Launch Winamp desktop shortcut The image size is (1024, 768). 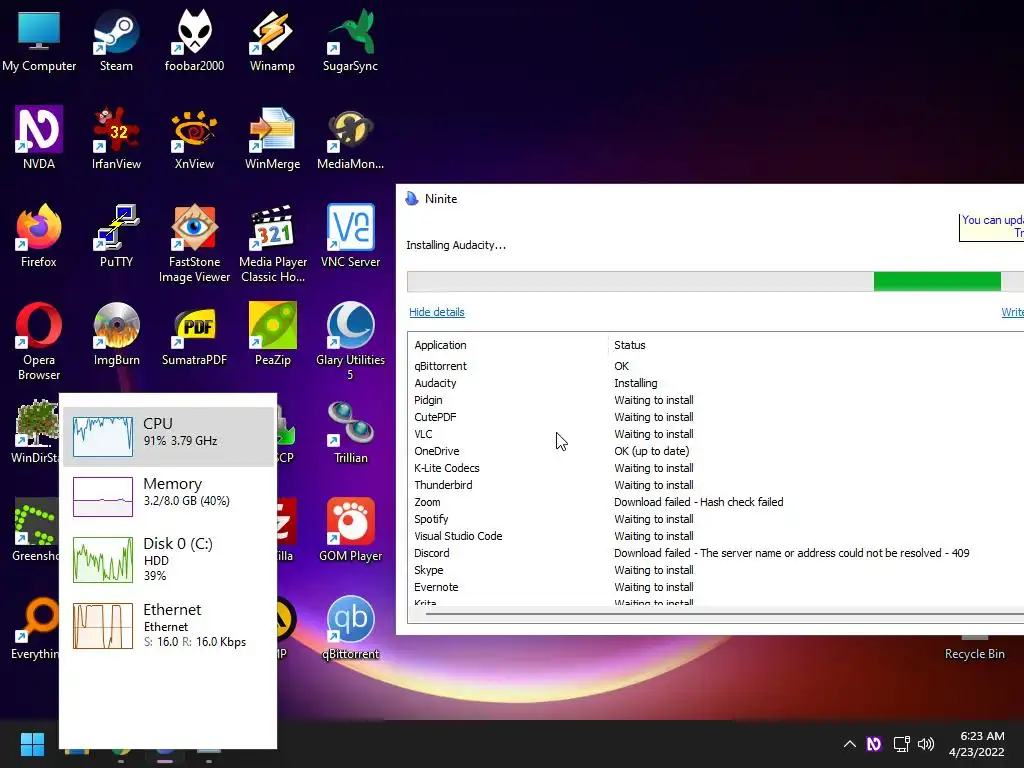pos(272,40)
